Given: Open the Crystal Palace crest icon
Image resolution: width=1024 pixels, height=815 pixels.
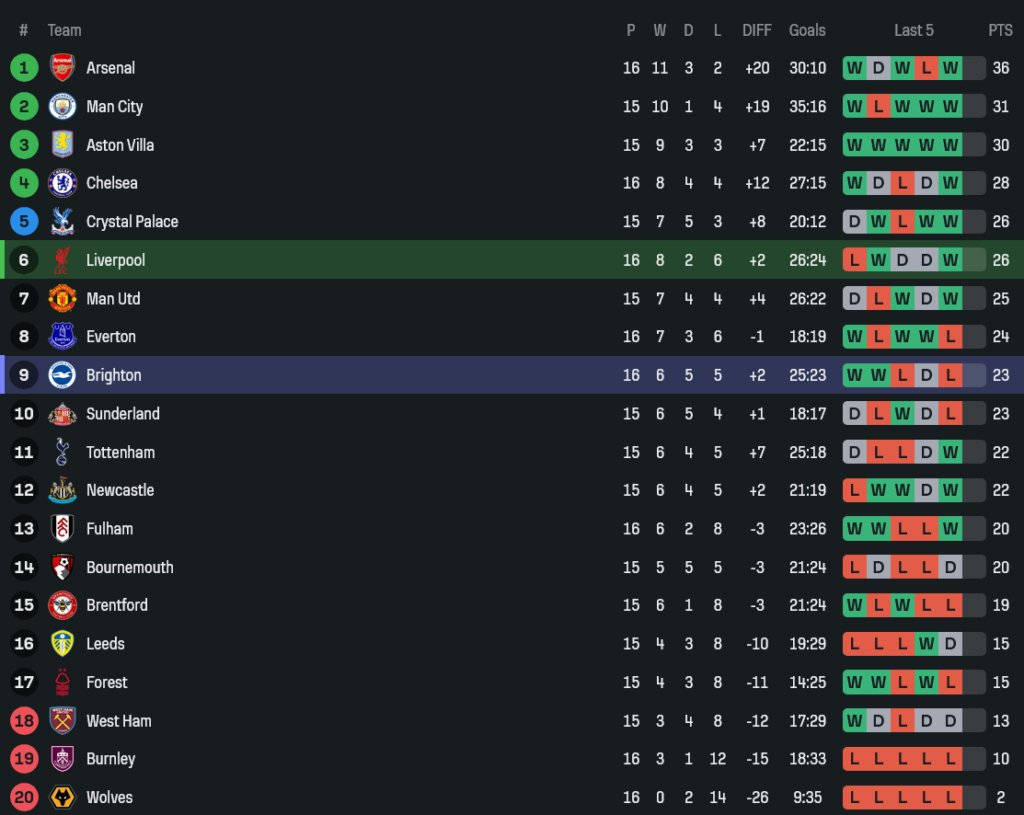Looking at the screenshot, I should tap(62, 222).
